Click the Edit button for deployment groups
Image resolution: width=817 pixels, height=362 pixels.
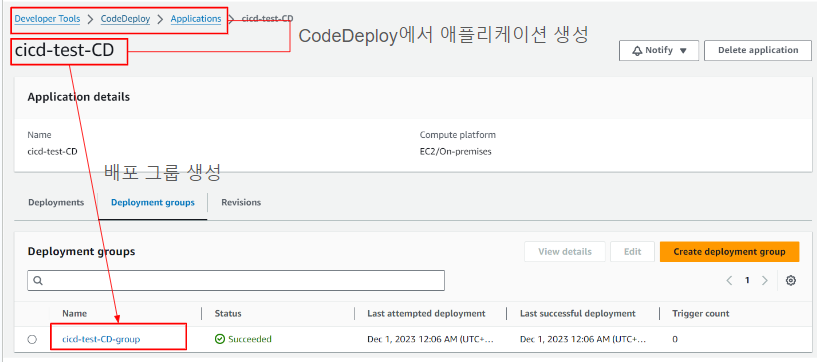pyautogui.click(x=632, y=252)
